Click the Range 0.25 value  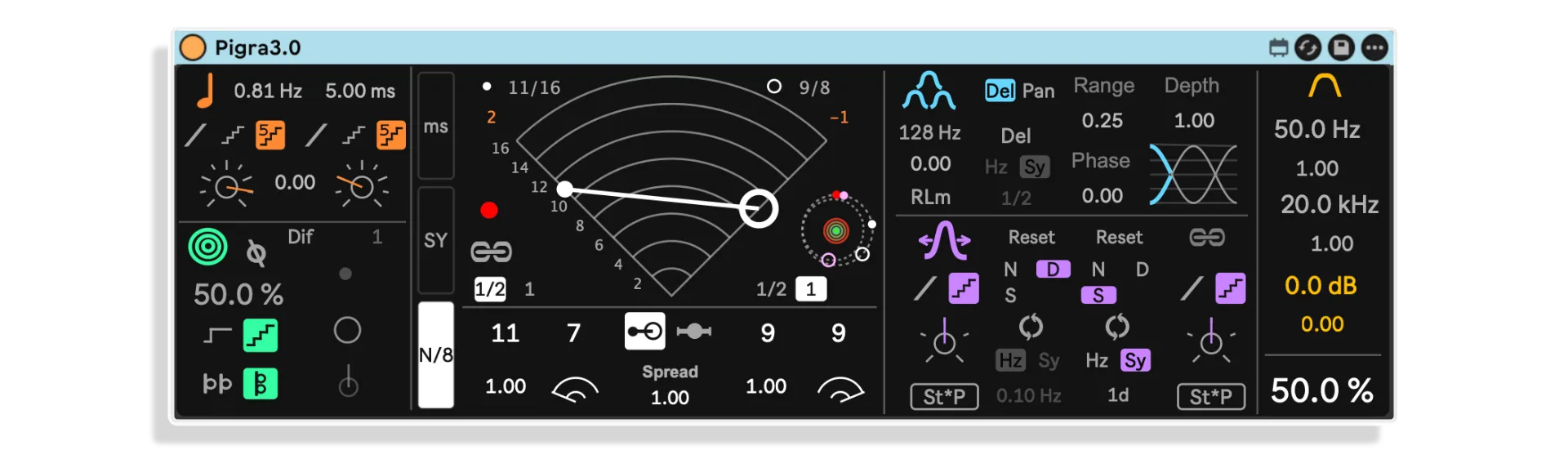[1102, 121]
